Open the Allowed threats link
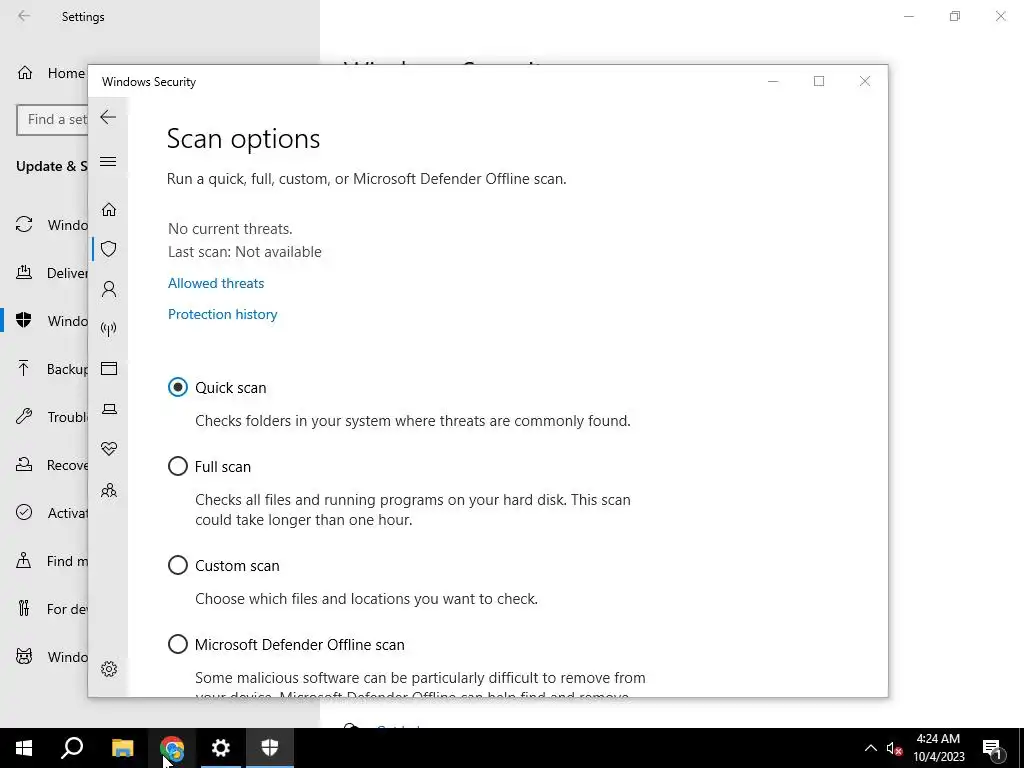 pos(216,283)
